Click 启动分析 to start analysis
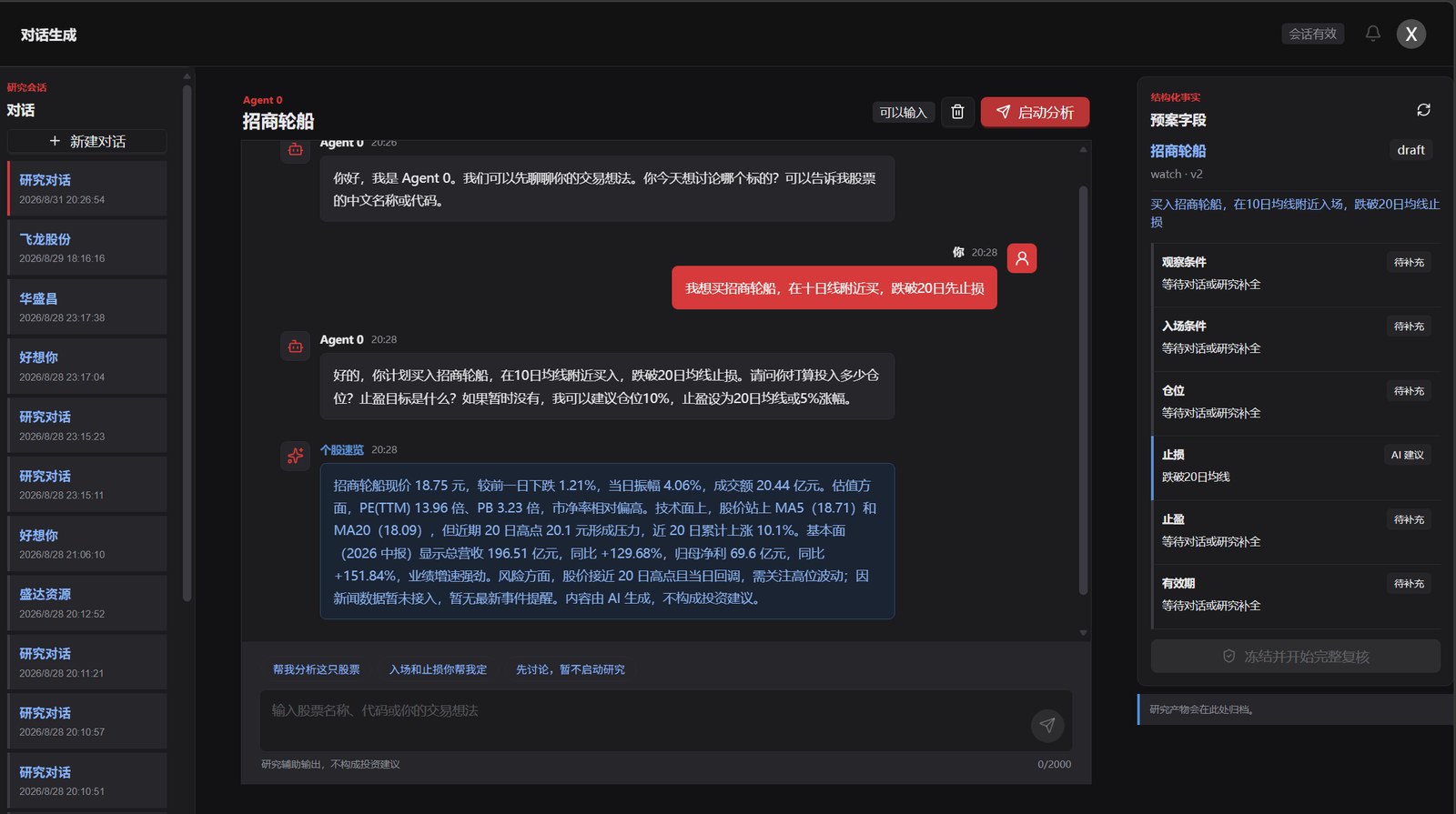1456x814 pixels. [1035, 112]
